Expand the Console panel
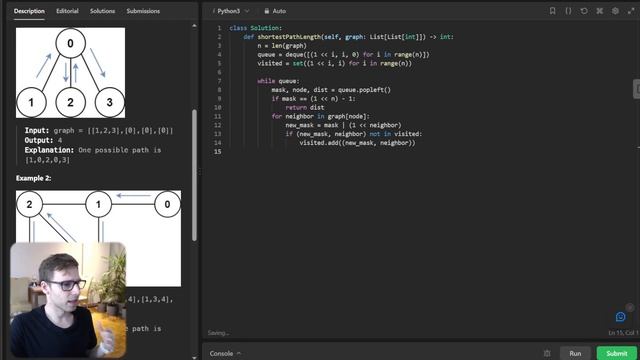640x360 pixels. (225, 353)
